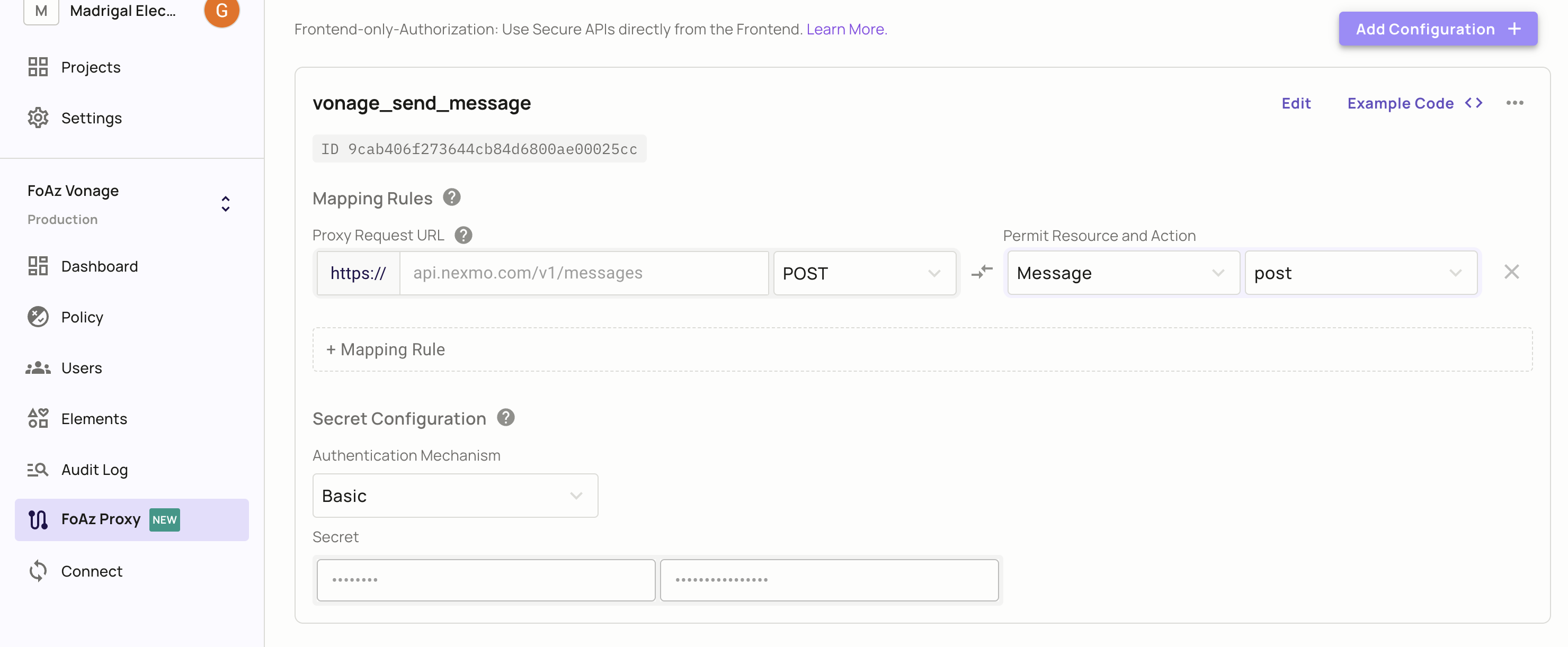
Task: Click the Mapping Rules help icon
Action: [x=452, y=198]
